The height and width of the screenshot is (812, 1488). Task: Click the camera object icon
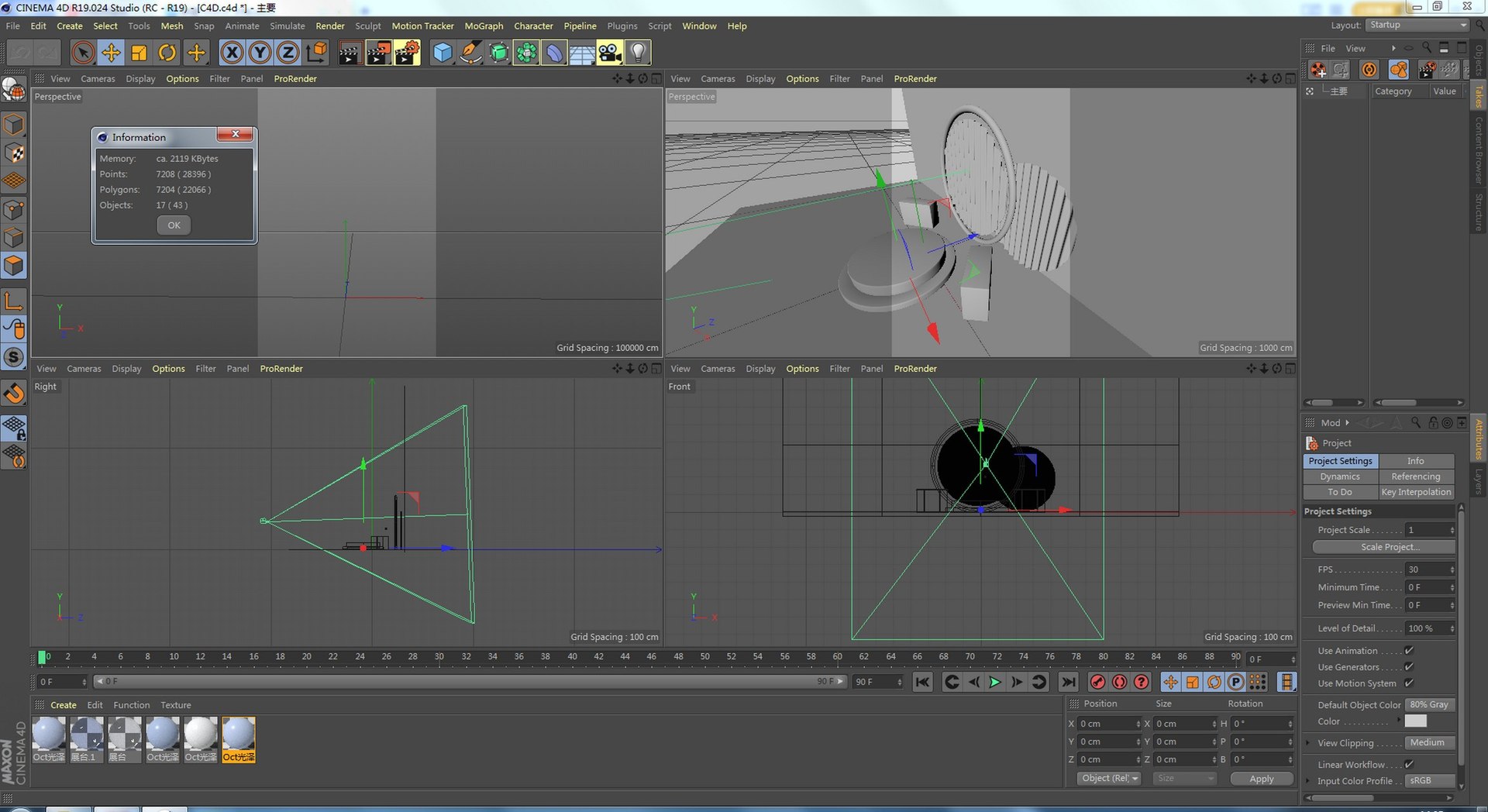[610, 53]
